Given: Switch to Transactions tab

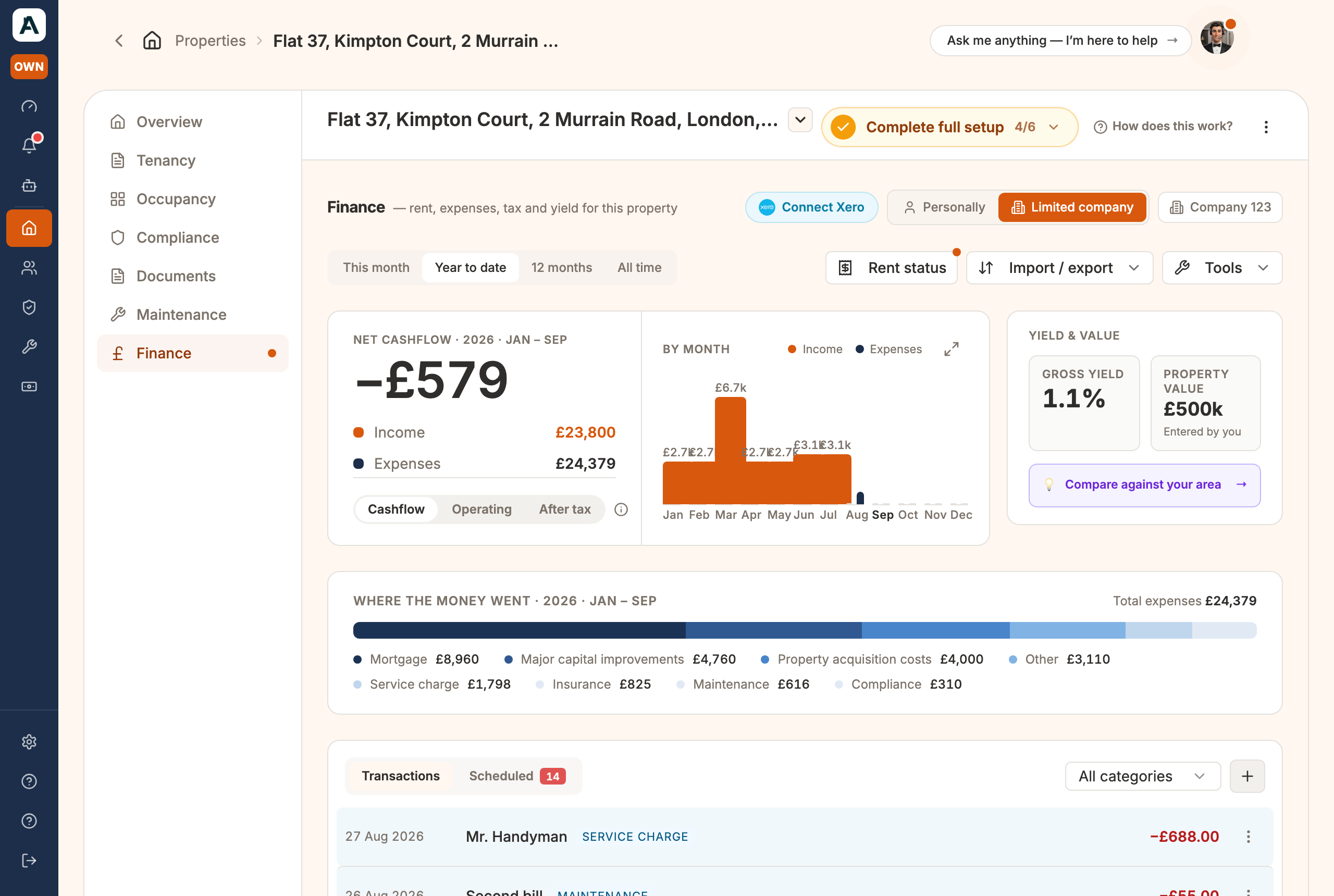Looking at the screenshot, I should (401, 776).
